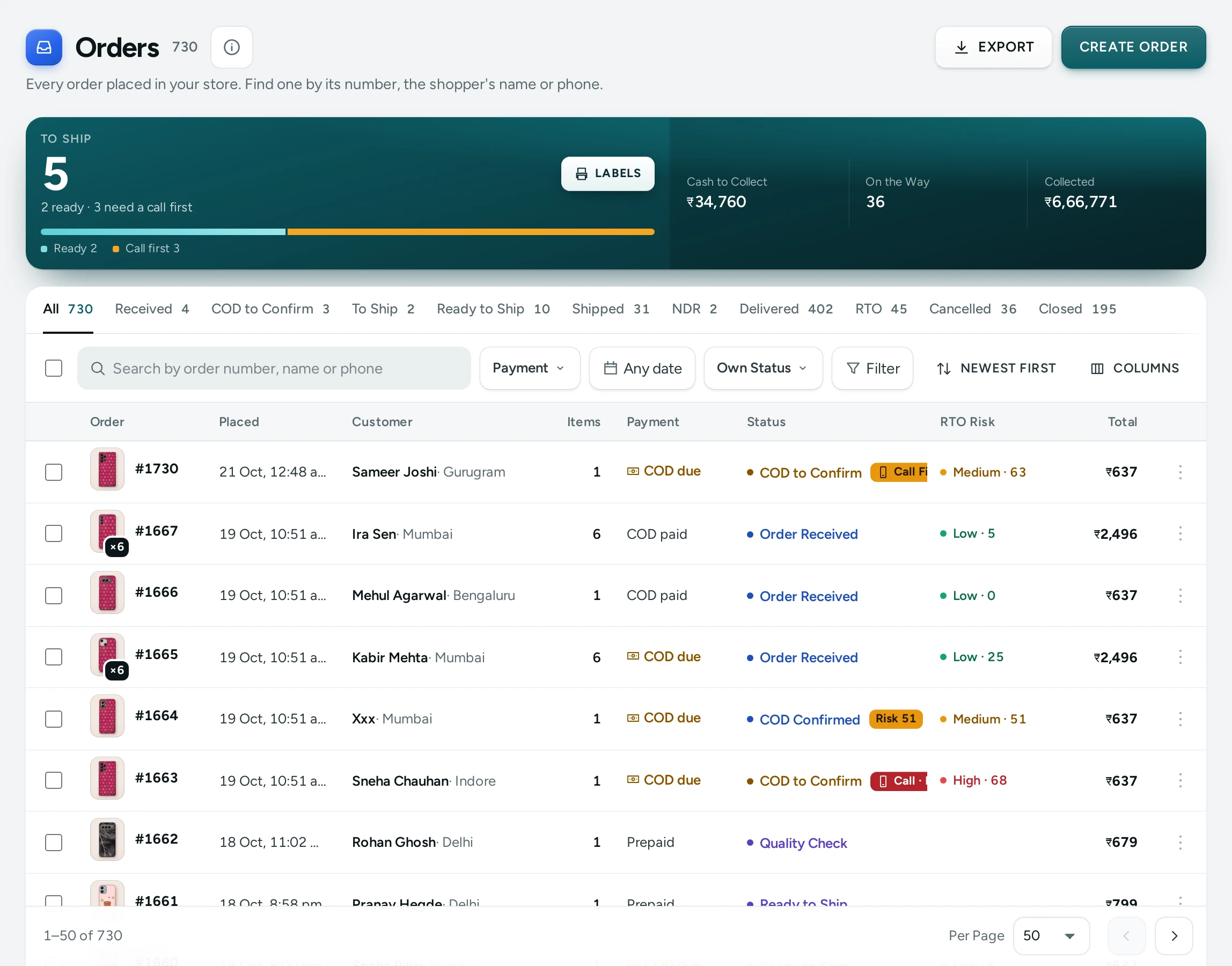Screen dimensions: 1232x966
Task: Click the orange Call first progress segment
Action: pyautogui.click(x=471, y=232)
